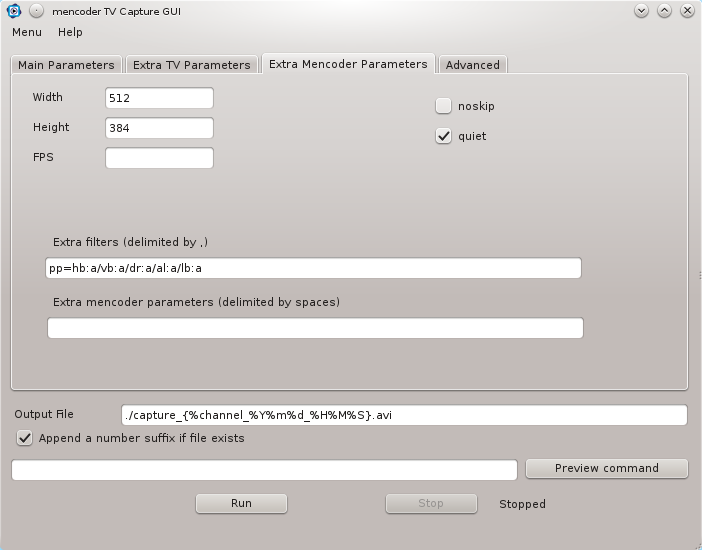Minimize the mencoder TV Capture window

[x=642, y=11]
